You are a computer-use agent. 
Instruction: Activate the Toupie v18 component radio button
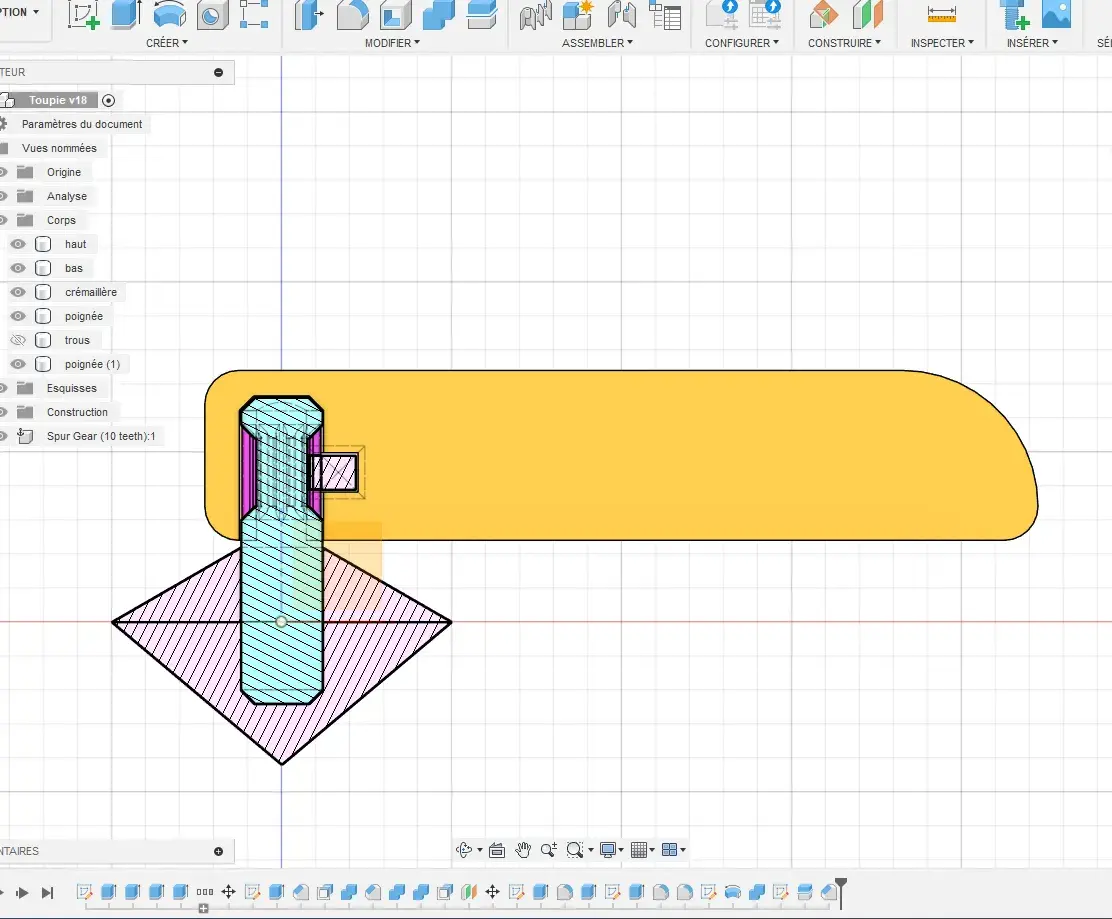(x=109, y=101)
